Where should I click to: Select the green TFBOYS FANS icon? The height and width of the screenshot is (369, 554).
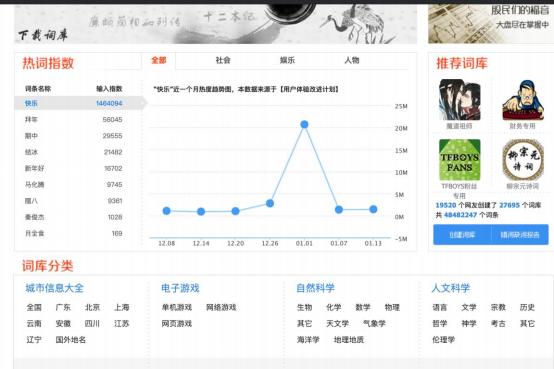(x=459, y=160)
